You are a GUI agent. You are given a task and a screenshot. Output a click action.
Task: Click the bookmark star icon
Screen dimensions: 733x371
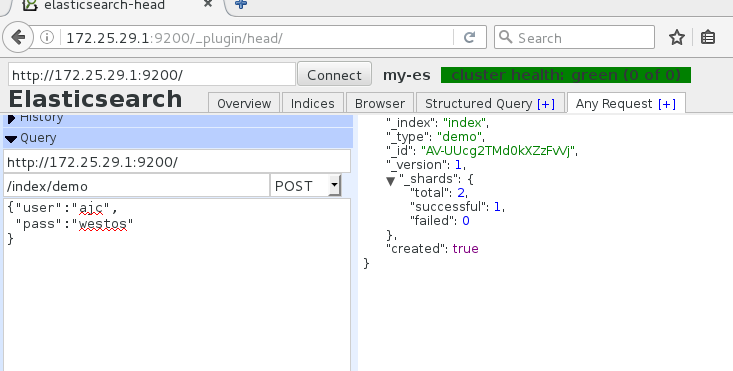pyautogui.click(x=676, y=37)
